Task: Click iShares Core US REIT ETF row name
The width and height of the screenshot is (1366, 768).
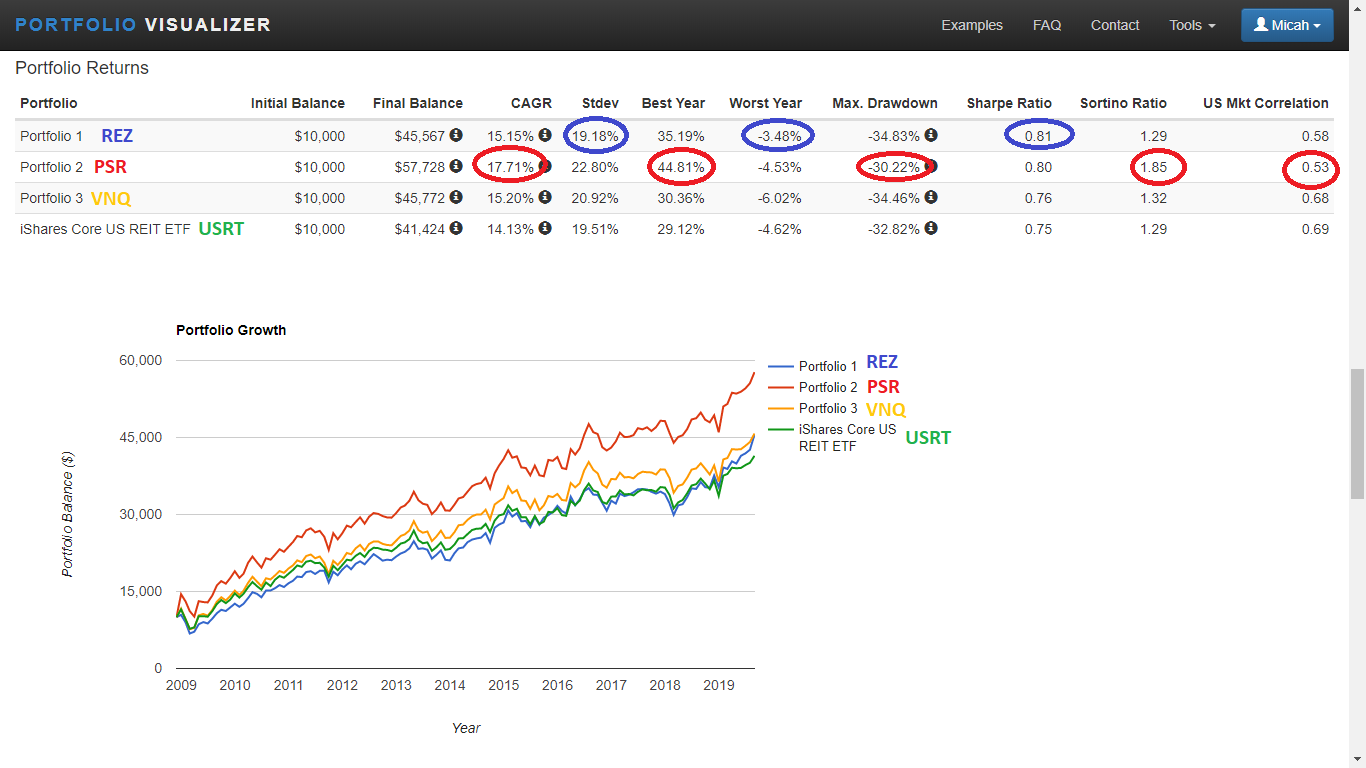Action: 105,229
